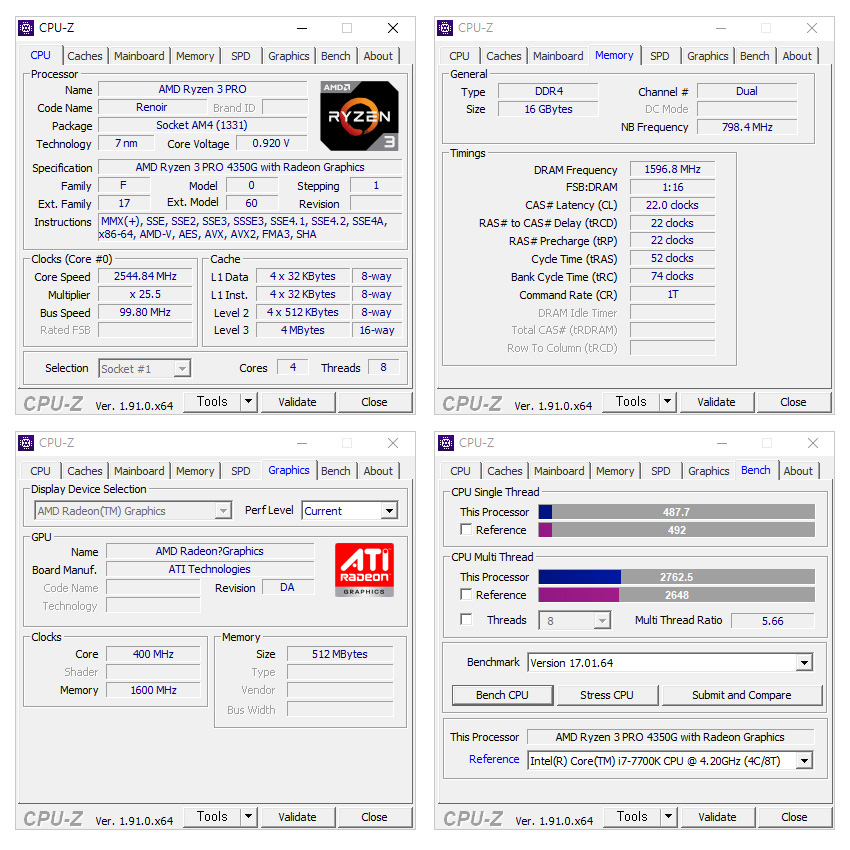850x850 pixels.
Task: Click the Level 3 cache 4 MBytes value
Action: point(302,330)
